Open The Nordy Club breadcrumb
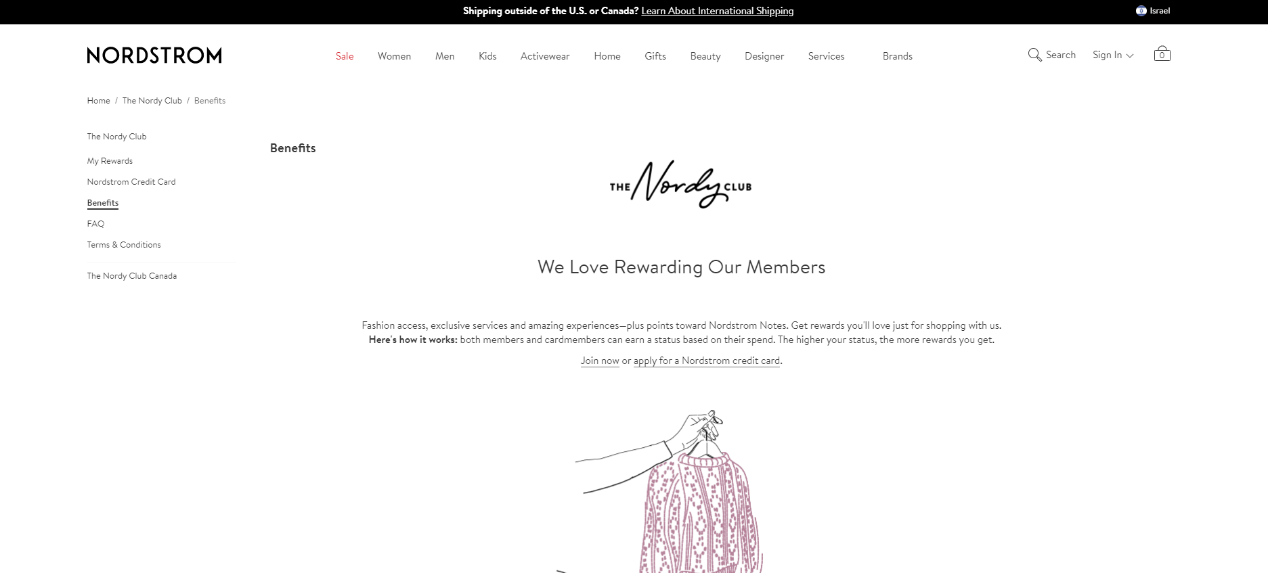The width and height of the screenshot is (1268, 573). (152, 101)
